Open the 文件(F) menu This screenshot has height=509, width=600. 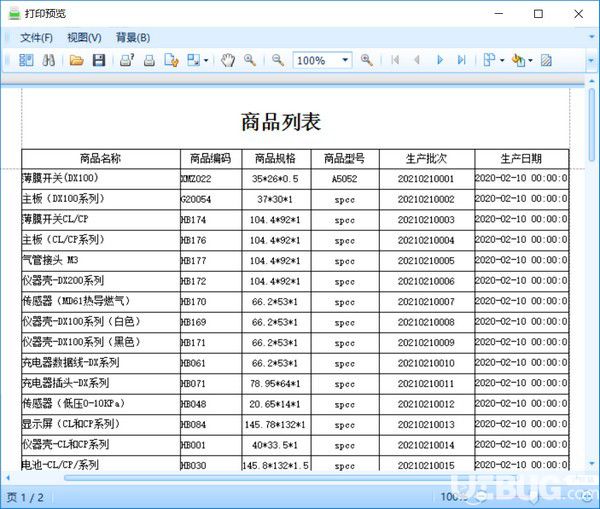[36, 38]
